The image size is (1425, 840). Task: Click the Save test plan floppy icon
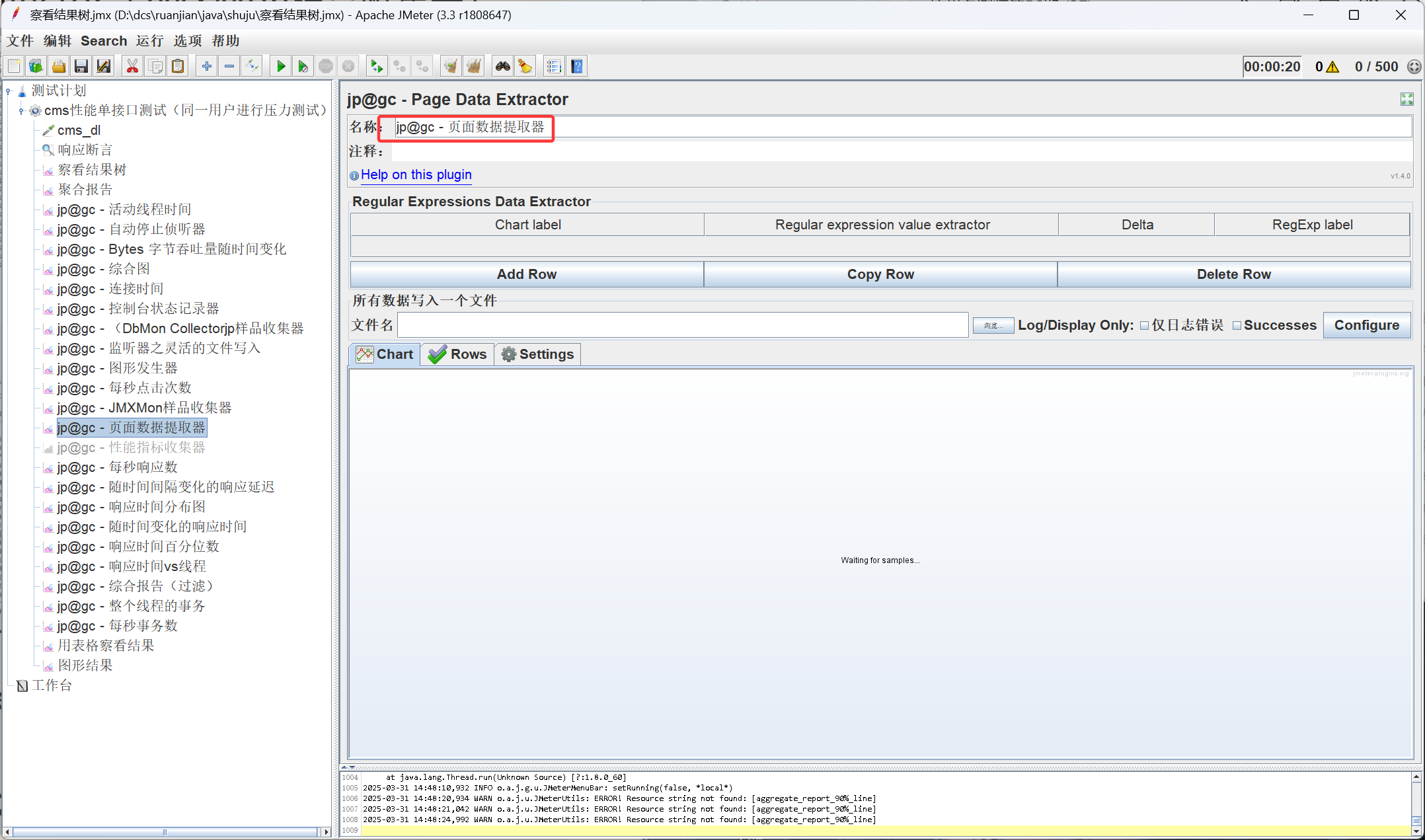81,66
